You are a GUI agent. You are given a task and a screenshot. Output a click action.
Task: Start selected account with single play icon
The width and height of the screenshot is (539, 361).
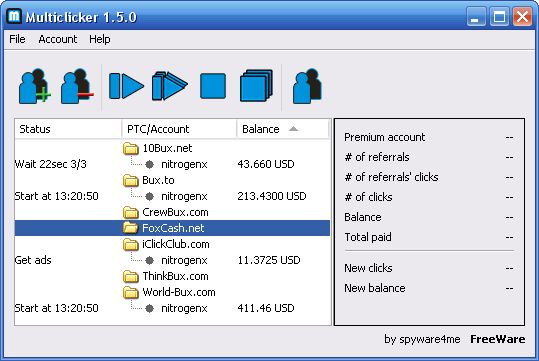click(126, 86)
